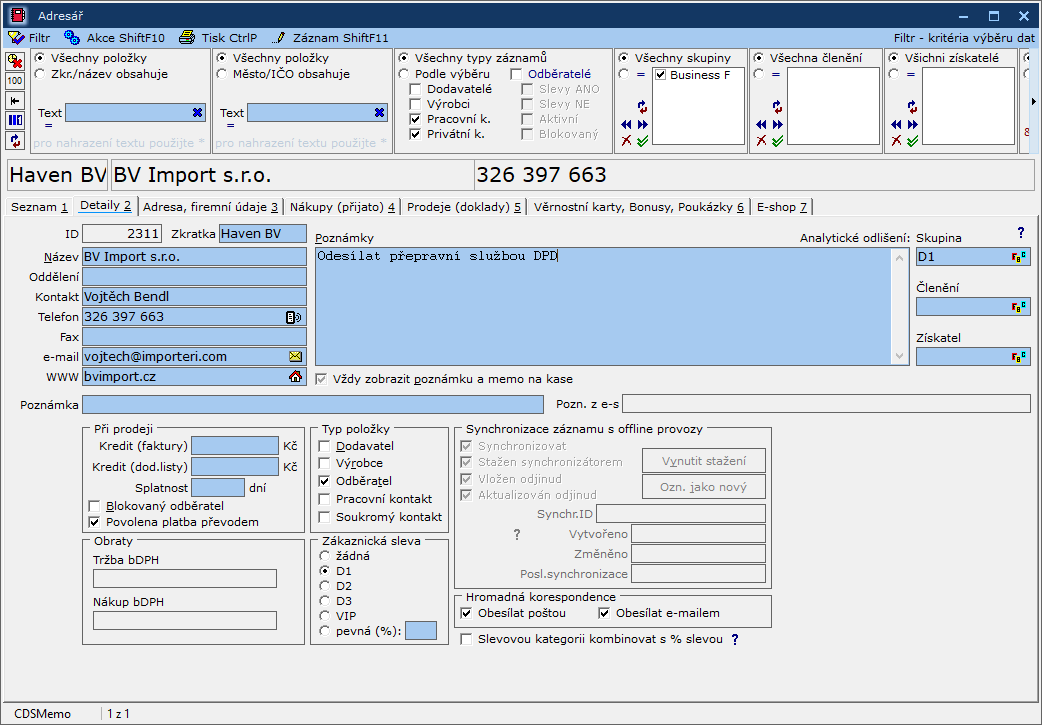Clear the Město/IČO Text filter field
Viewport: 1042px width, 725px height.
pos(379,113)
